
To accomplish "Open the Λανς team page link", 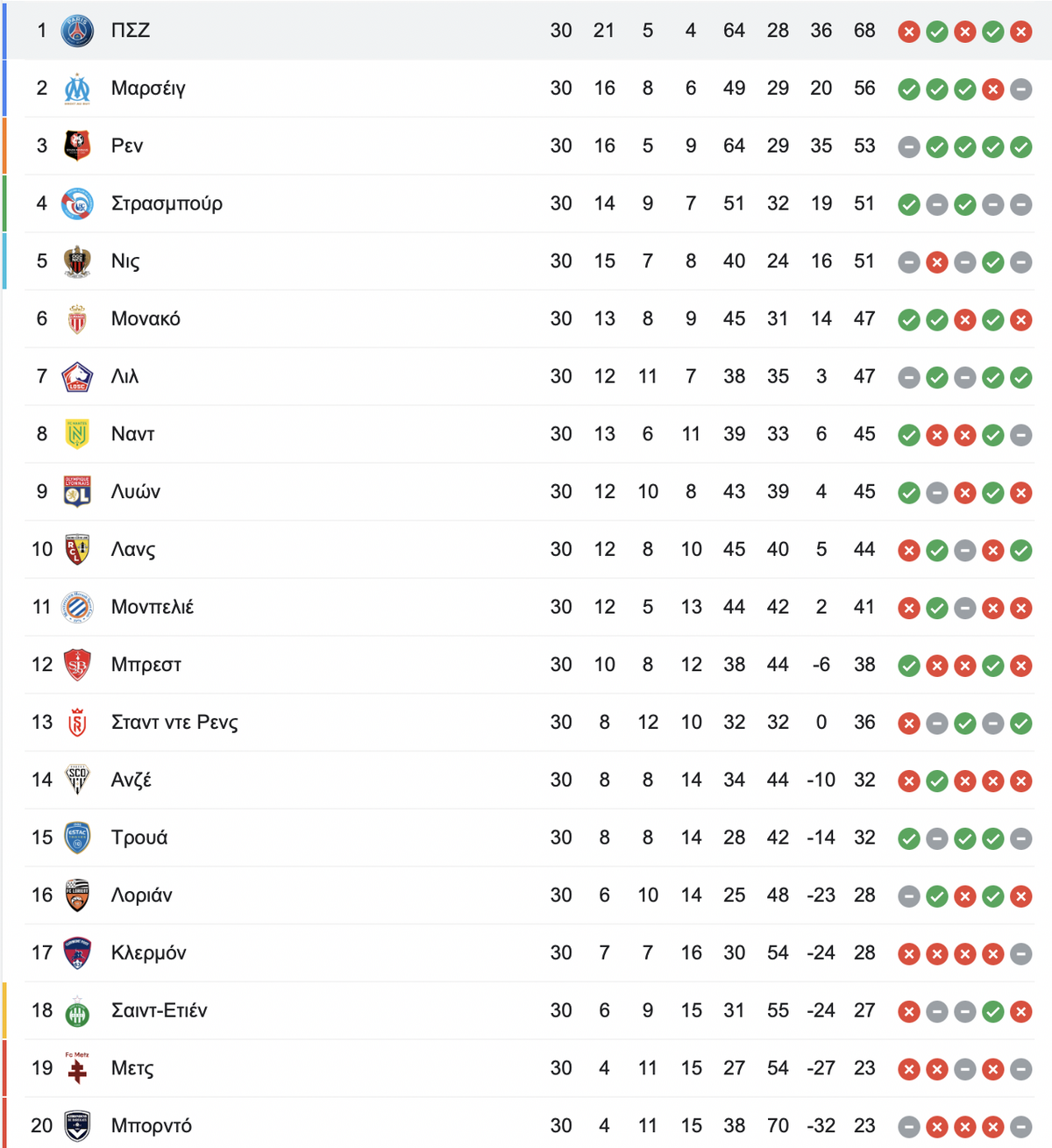I will click(x=133, y=550).
